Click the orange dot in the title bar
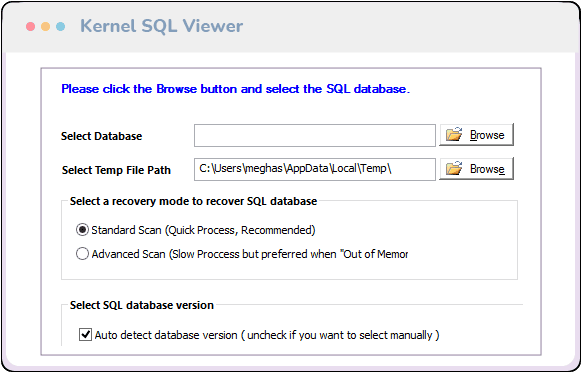Viewport: 581px width, 372px height. tap(46, 26)
